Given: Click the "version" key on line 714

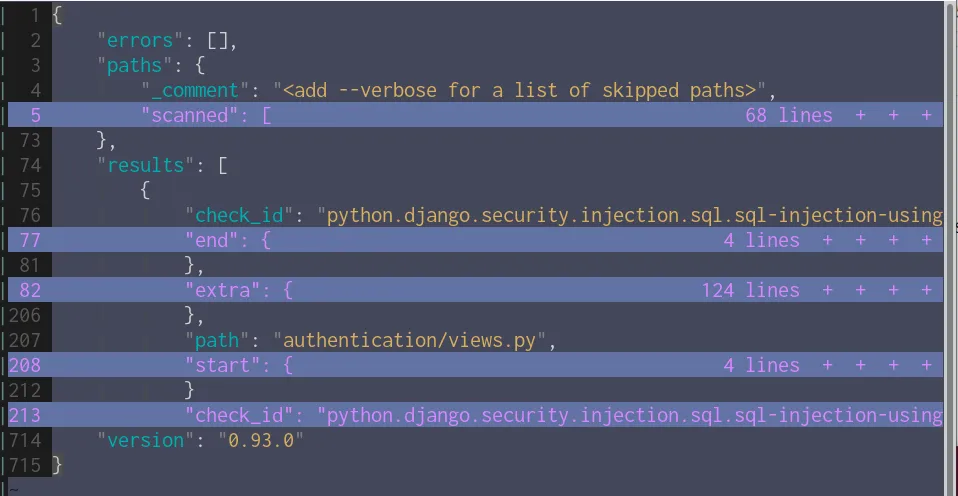Looking at the screenshot, I should point(145,440).
